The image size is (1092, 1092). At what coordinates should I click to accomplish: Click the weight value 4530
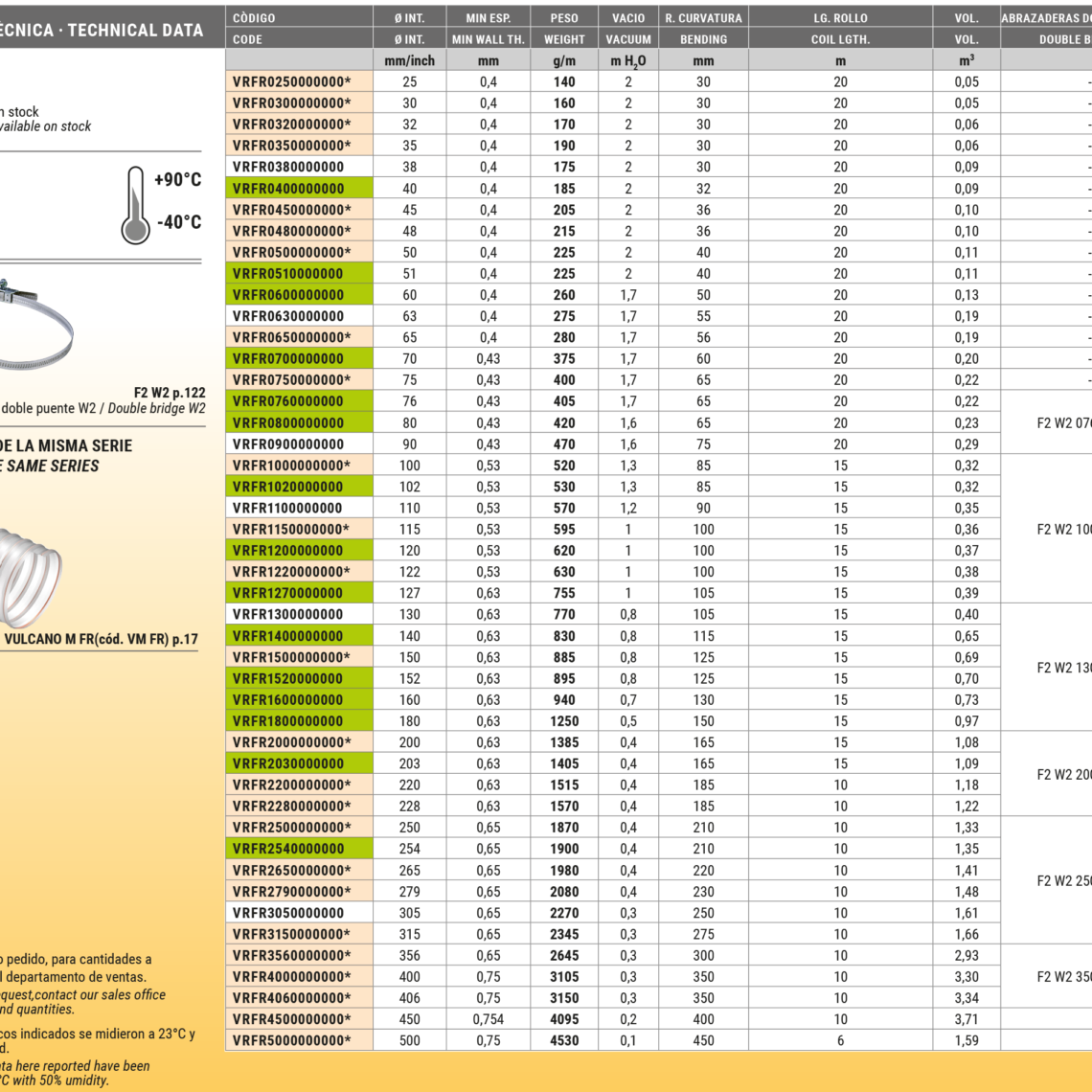564,1040
